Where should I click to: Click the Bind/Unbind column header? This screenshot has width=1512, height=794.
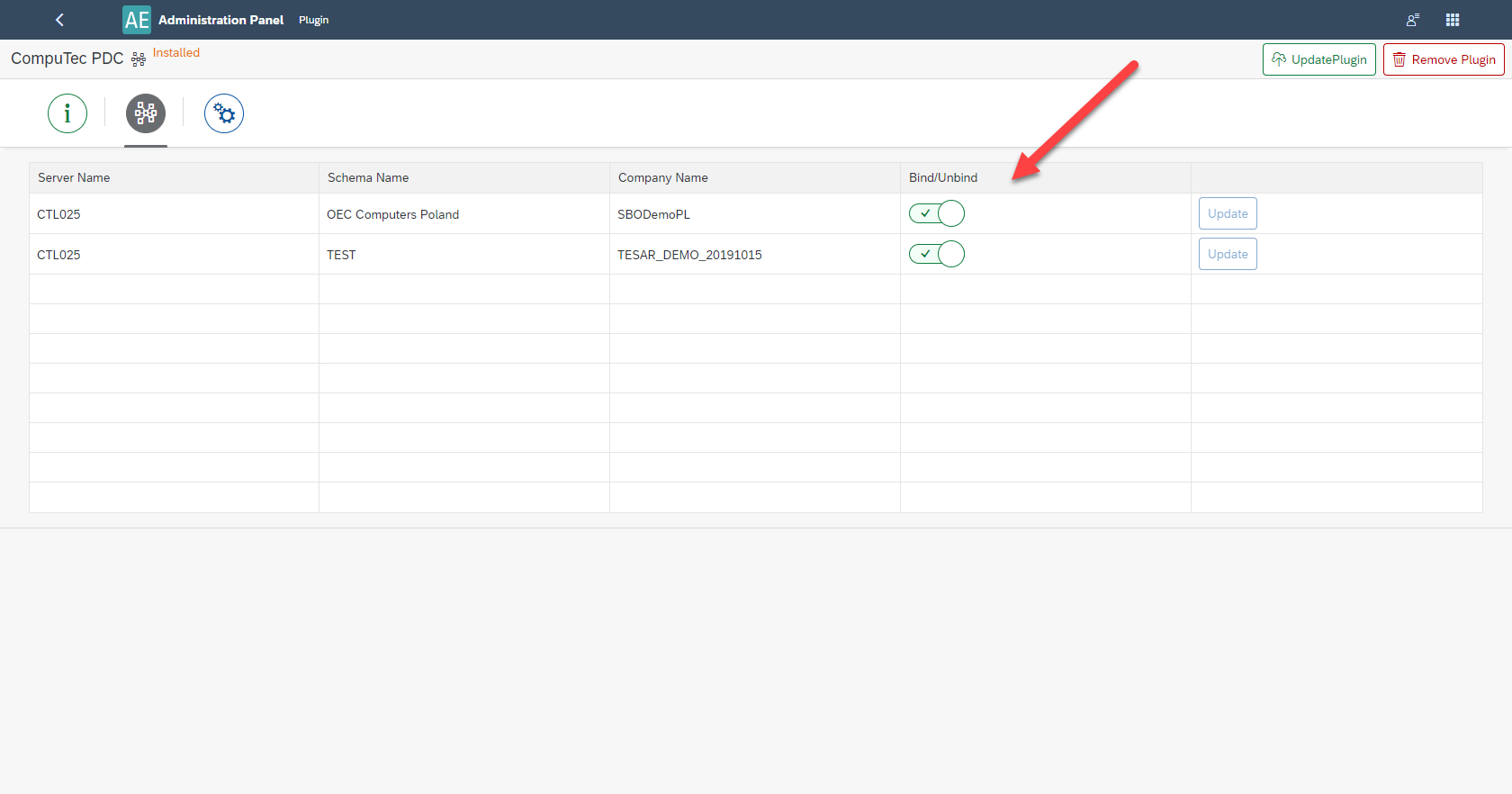942,177
